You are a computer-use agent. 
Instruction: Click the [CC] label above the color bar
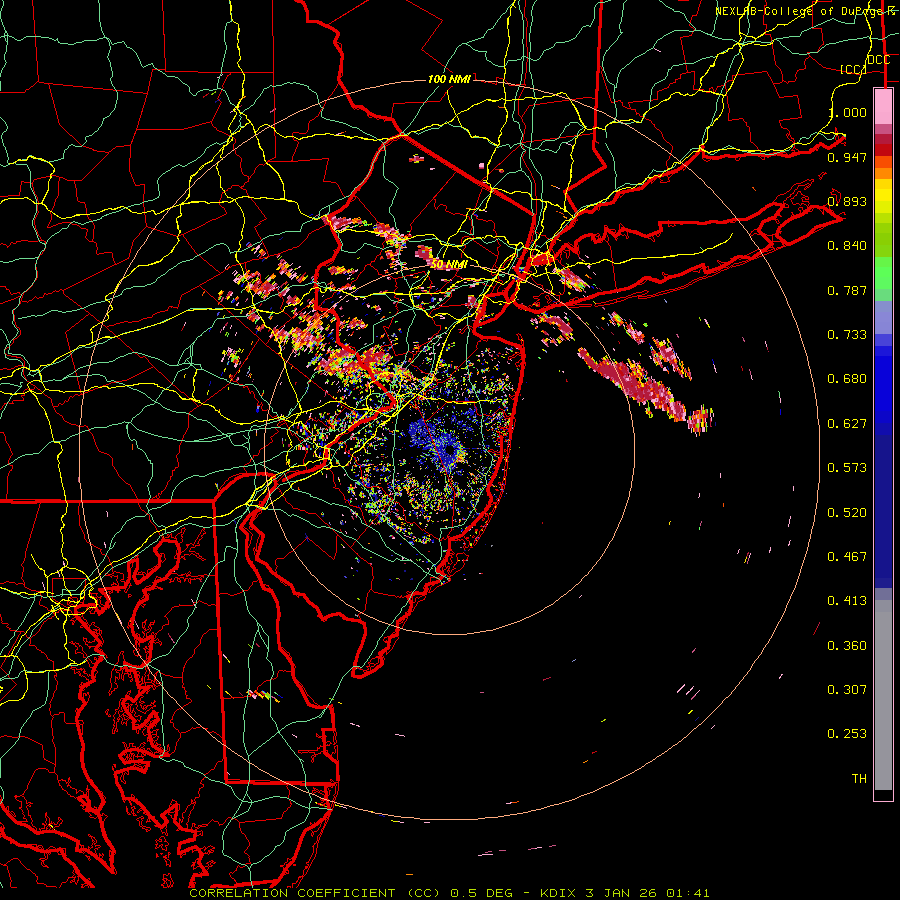[x=853, y=69]
